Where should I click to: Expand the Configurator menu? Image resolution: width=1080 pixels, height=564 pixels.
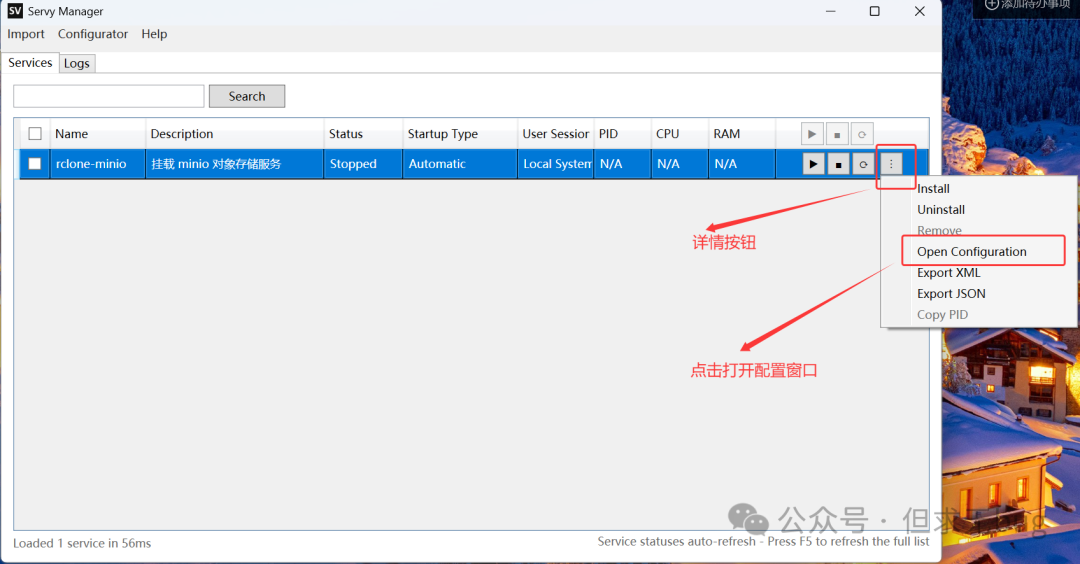coord(93,34)
